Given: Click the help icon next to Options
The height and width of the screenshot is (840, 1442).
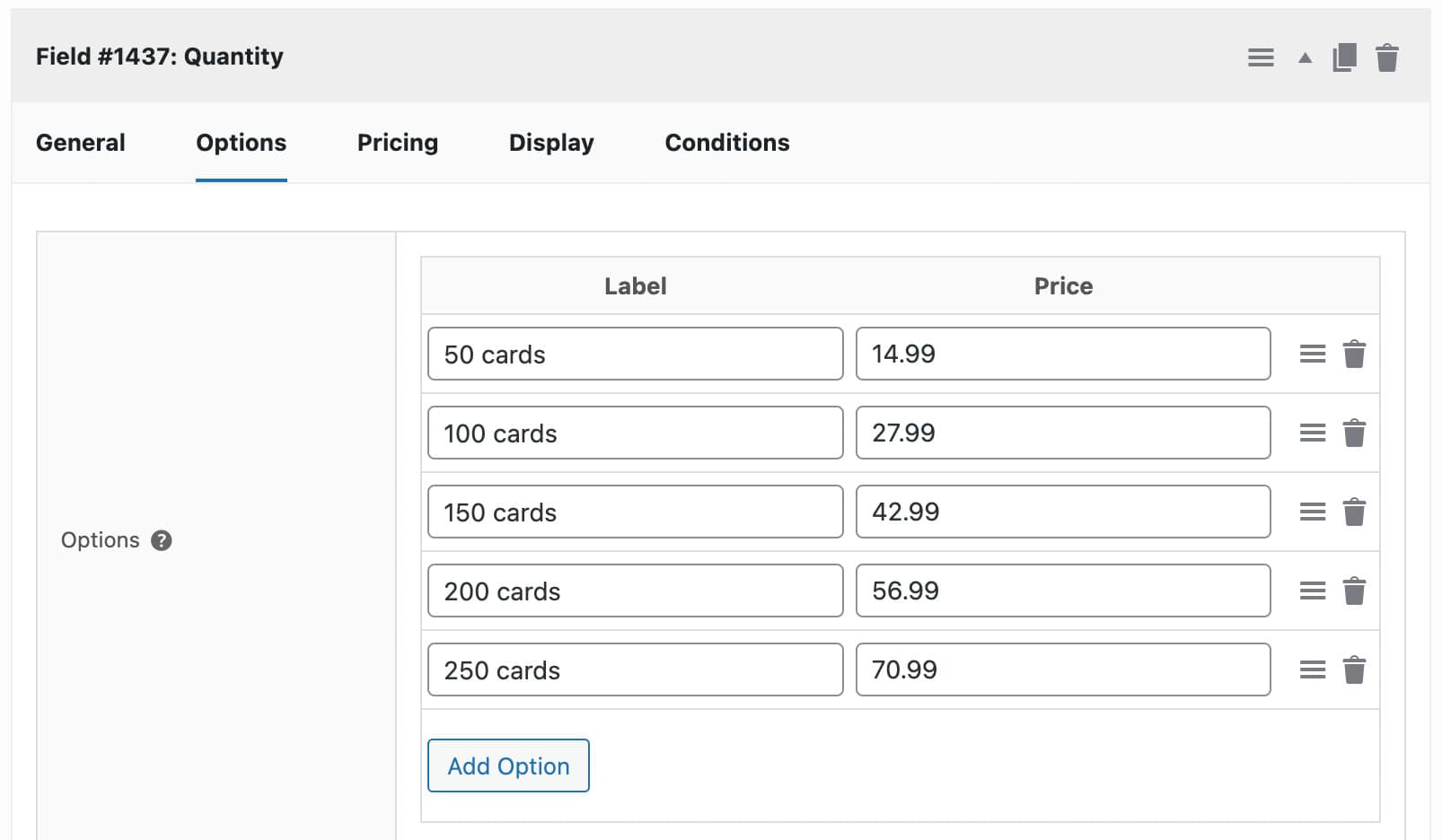Looking at the screenshot, I should pyautogui.click(x=161, y=540).
